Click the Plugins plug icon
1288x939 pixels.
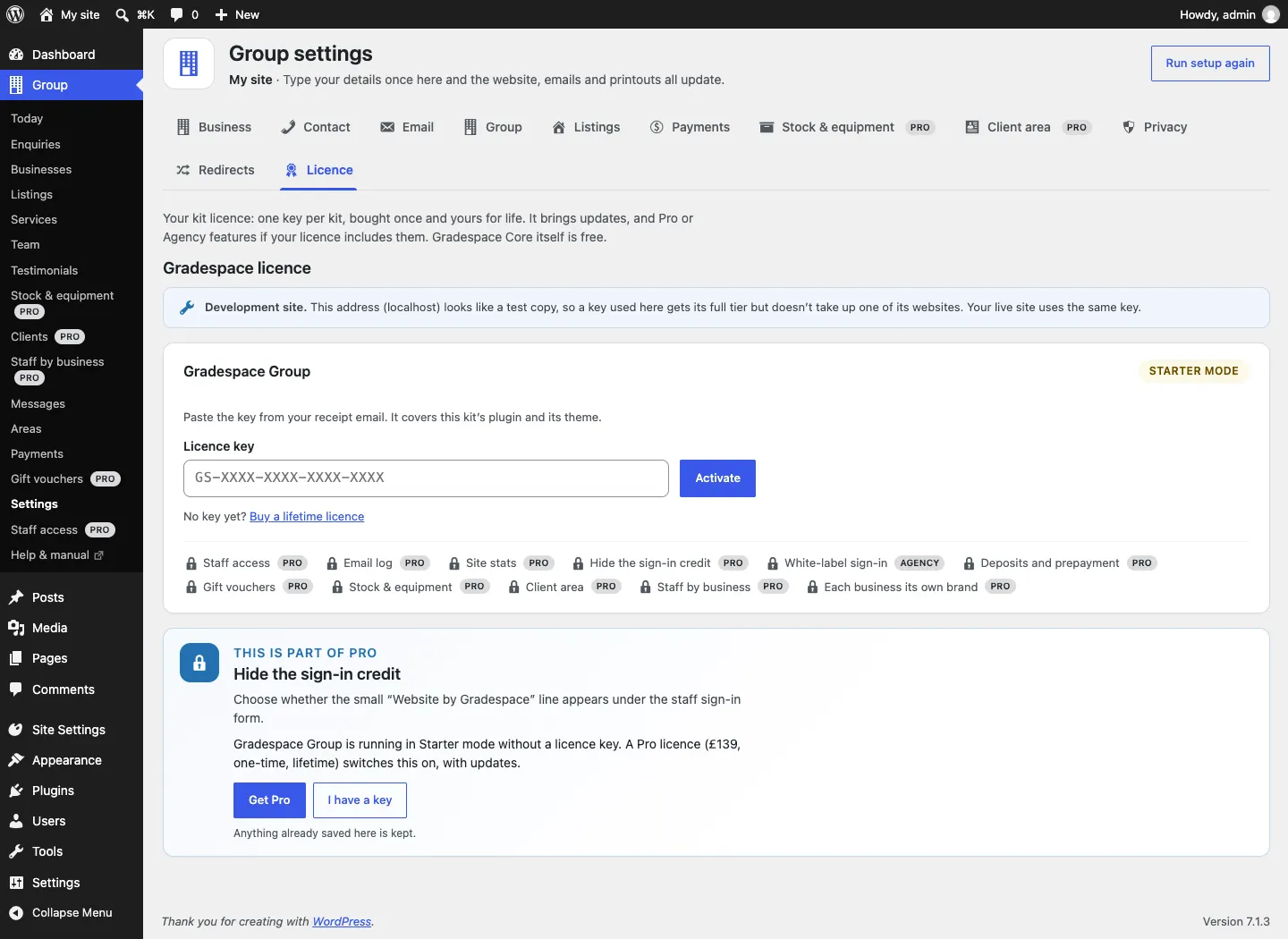coord(16,791)
